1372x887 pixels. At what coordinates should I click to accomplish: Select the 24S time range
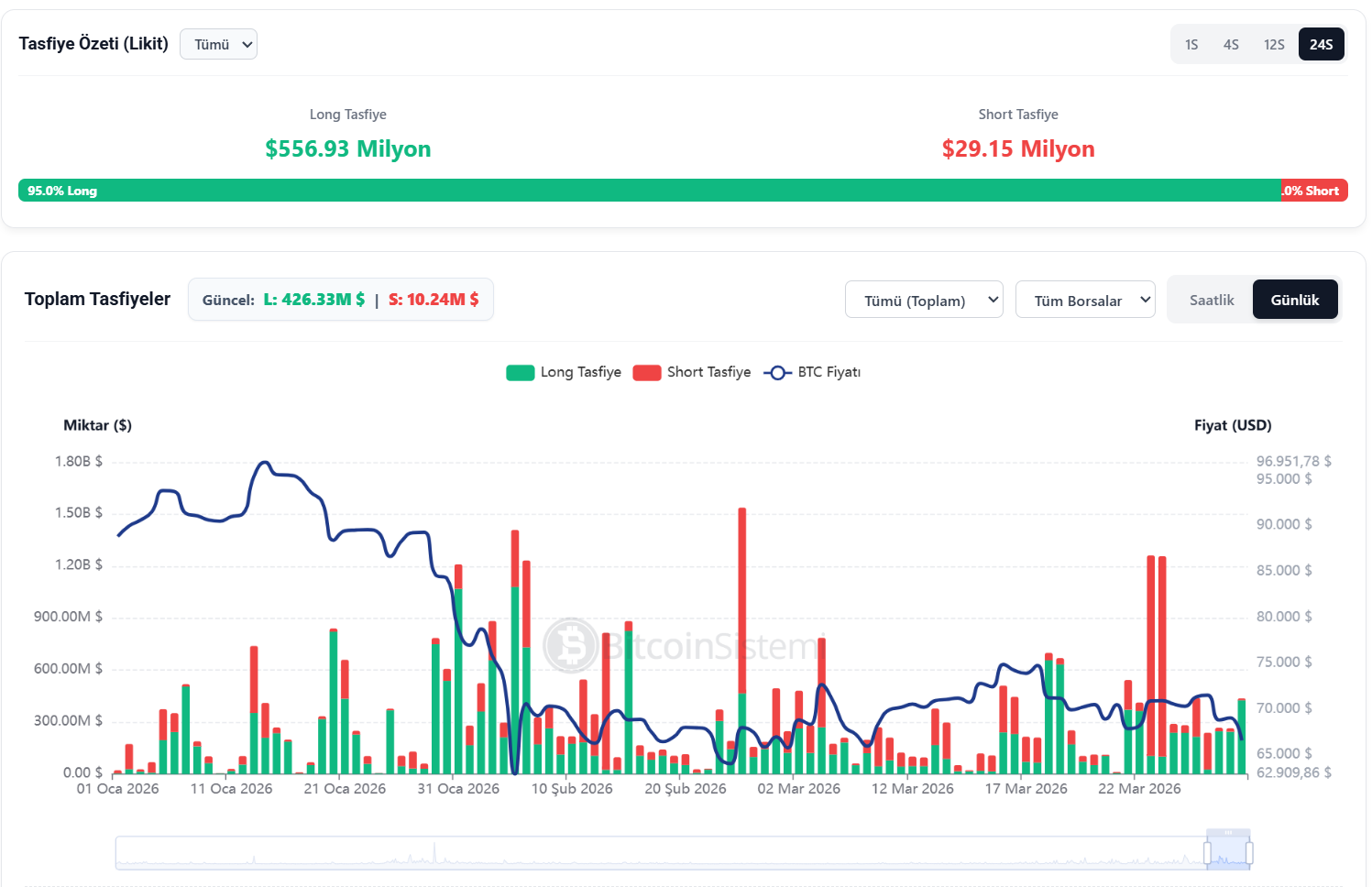[x=1321, y=45]
